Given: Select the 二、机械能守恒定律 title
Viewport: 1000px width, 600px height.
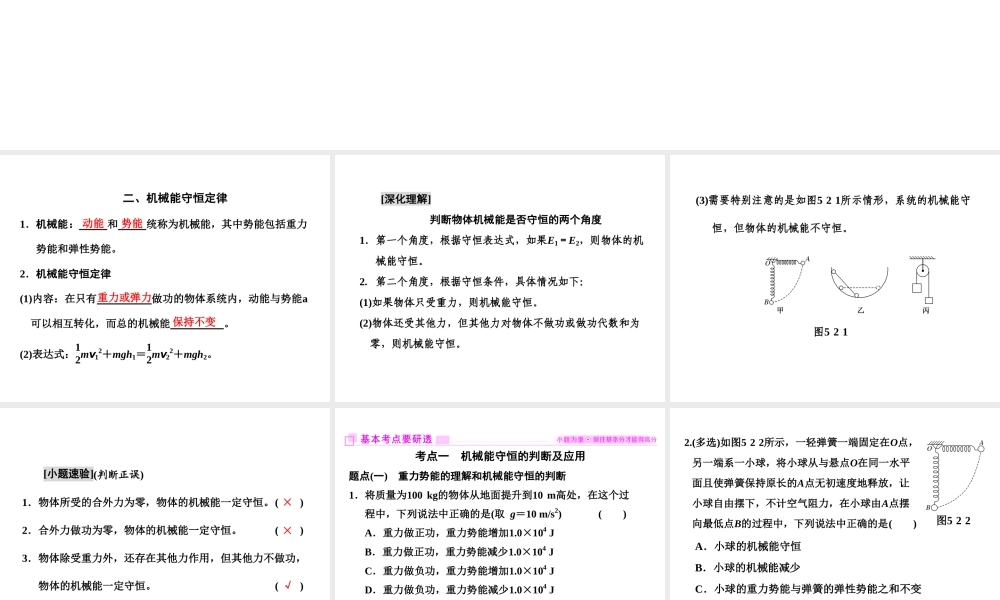Looking at the screenshot, I should 172,197.
